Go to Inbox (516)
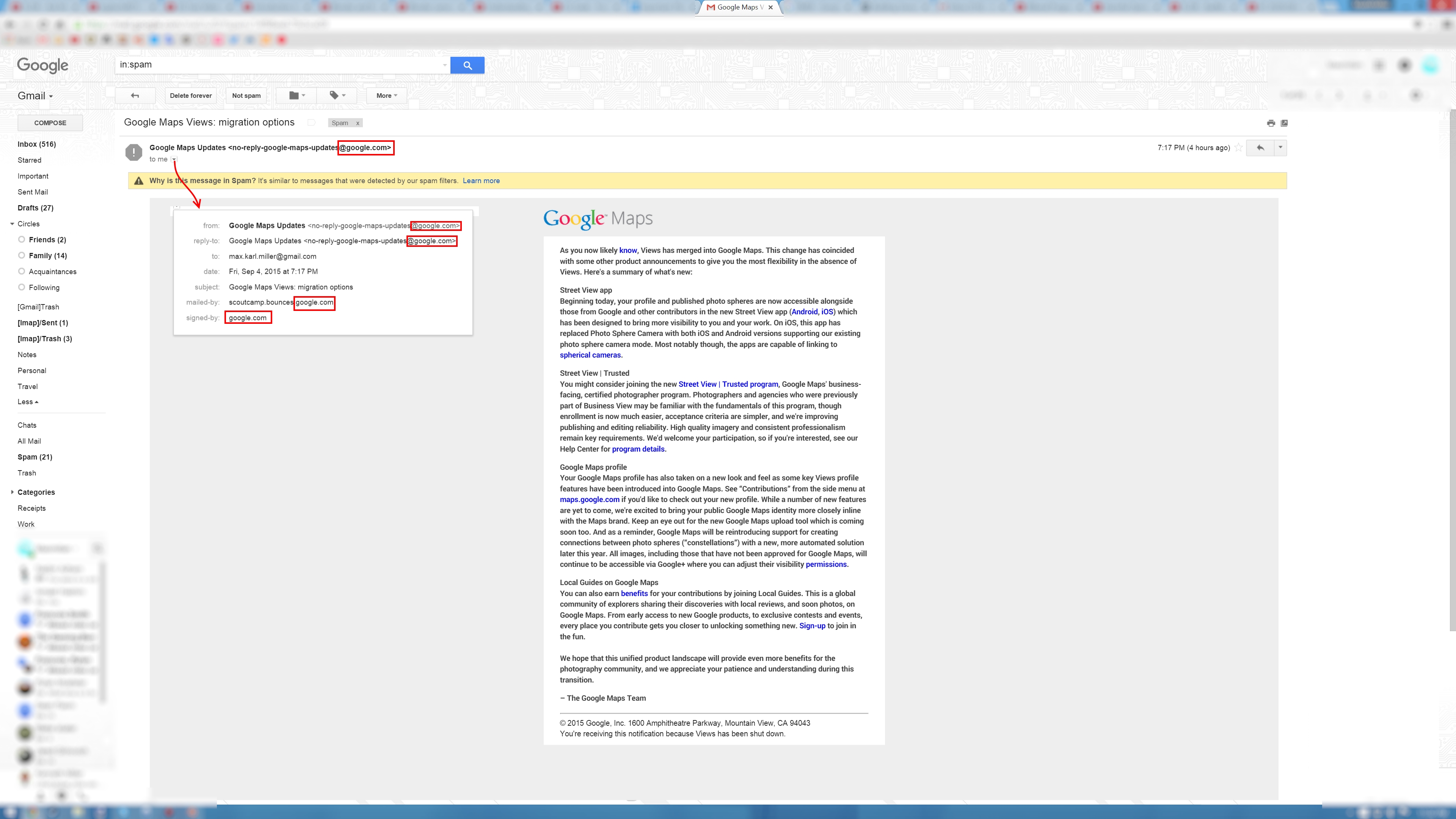The height and width of the screenshot is (819, 1456). click(x=37, y=144)
